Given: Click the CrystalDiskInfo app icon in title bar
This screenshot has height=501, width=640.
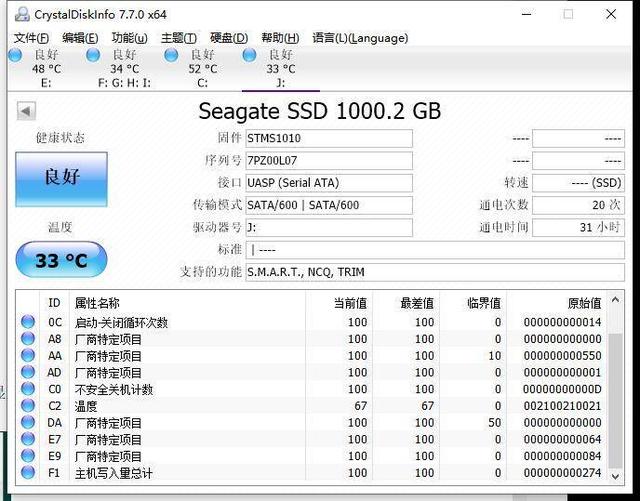Looking at the screenshot, I should (22, 15).
